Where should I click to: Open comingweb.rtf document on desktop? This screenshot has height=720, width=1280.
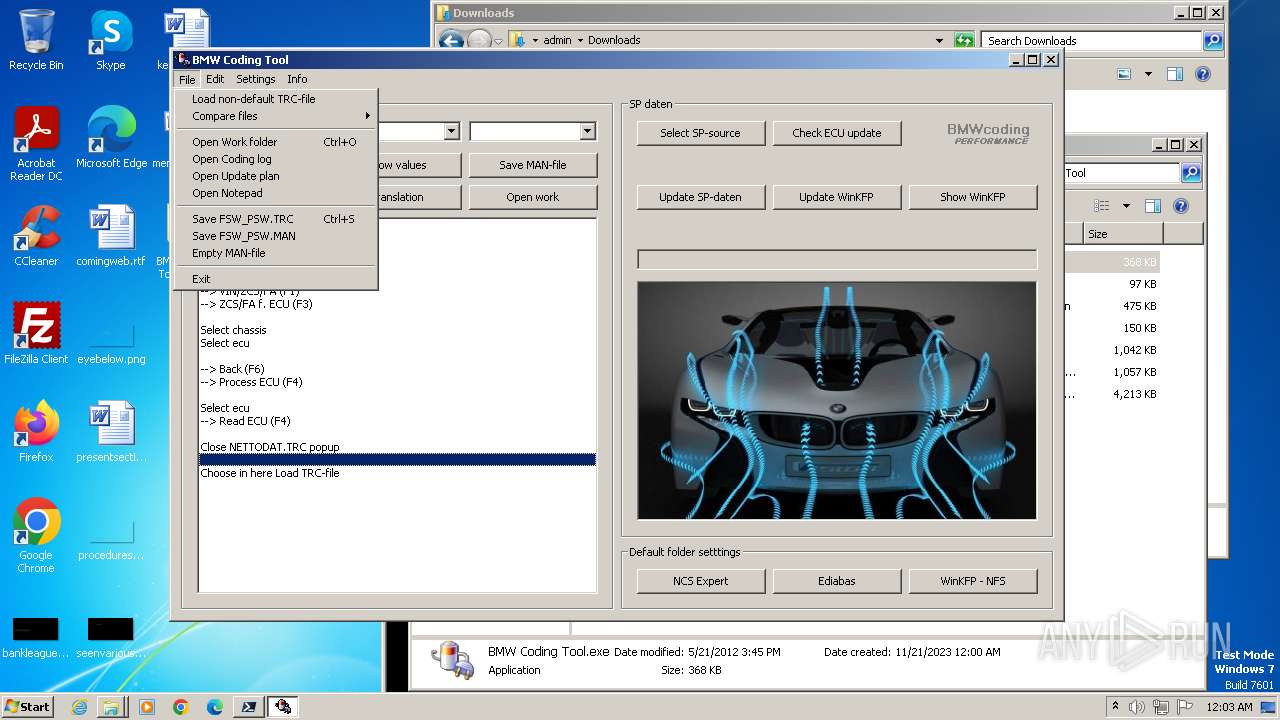[x=111, y=236]
